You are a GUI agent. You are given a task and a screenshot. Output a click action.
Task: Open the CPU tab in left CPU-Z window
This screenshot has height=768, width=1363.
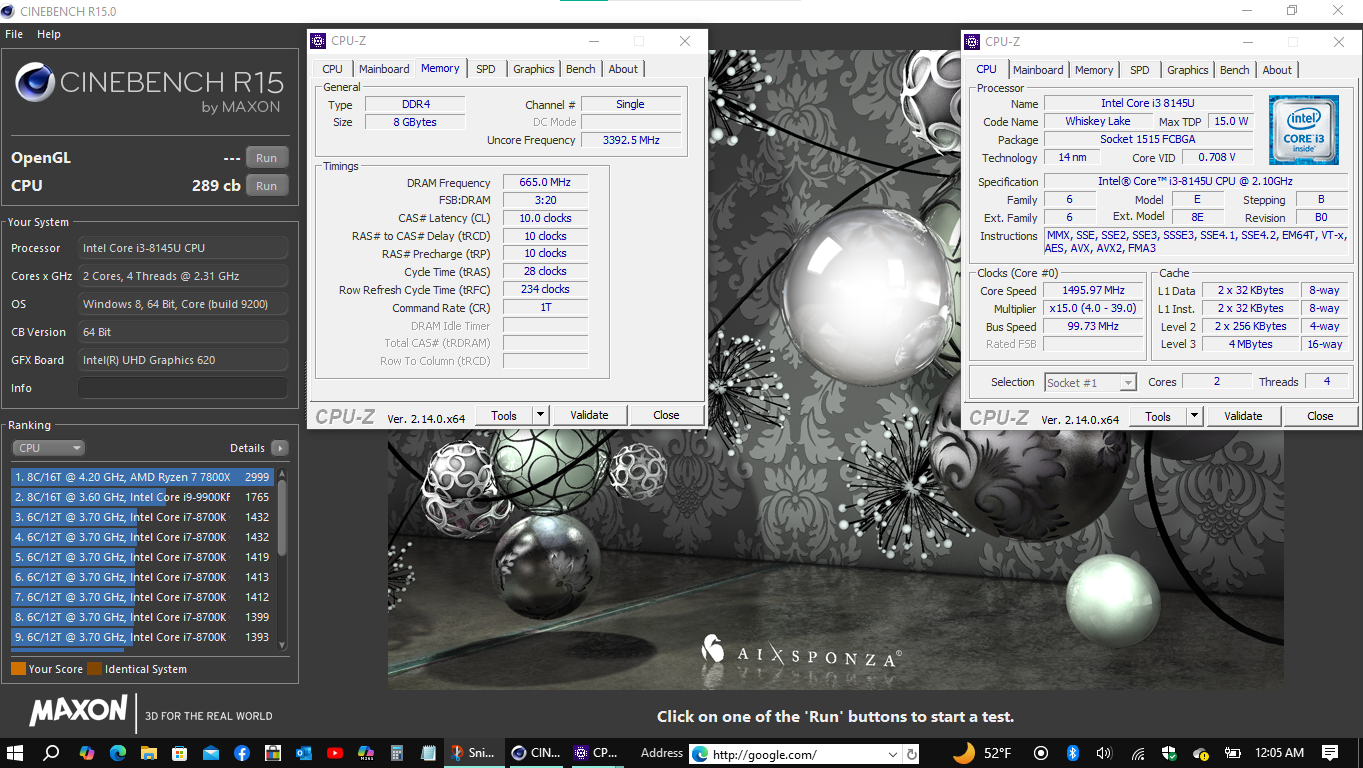[333, 69]
